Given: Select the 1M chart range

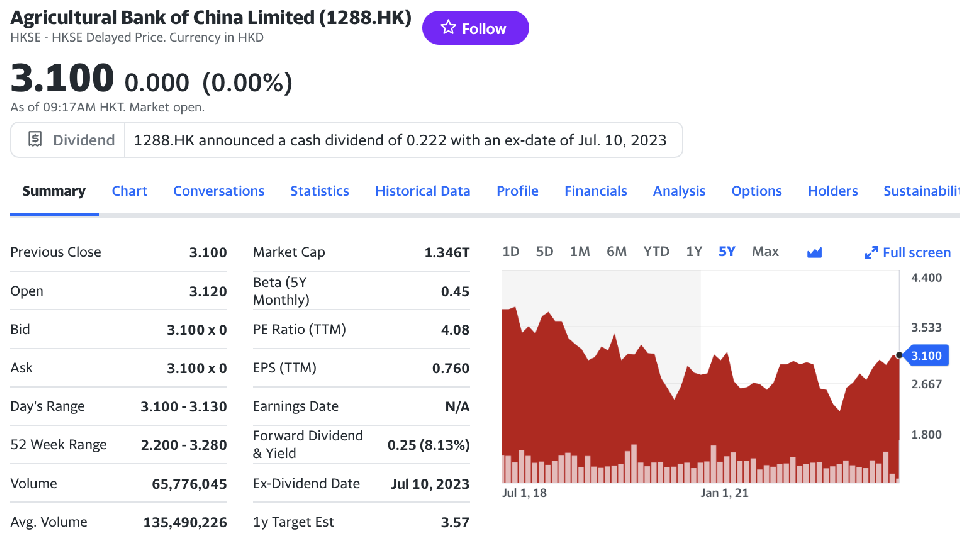Looking at the screenshot, I should tap(580, 252).
